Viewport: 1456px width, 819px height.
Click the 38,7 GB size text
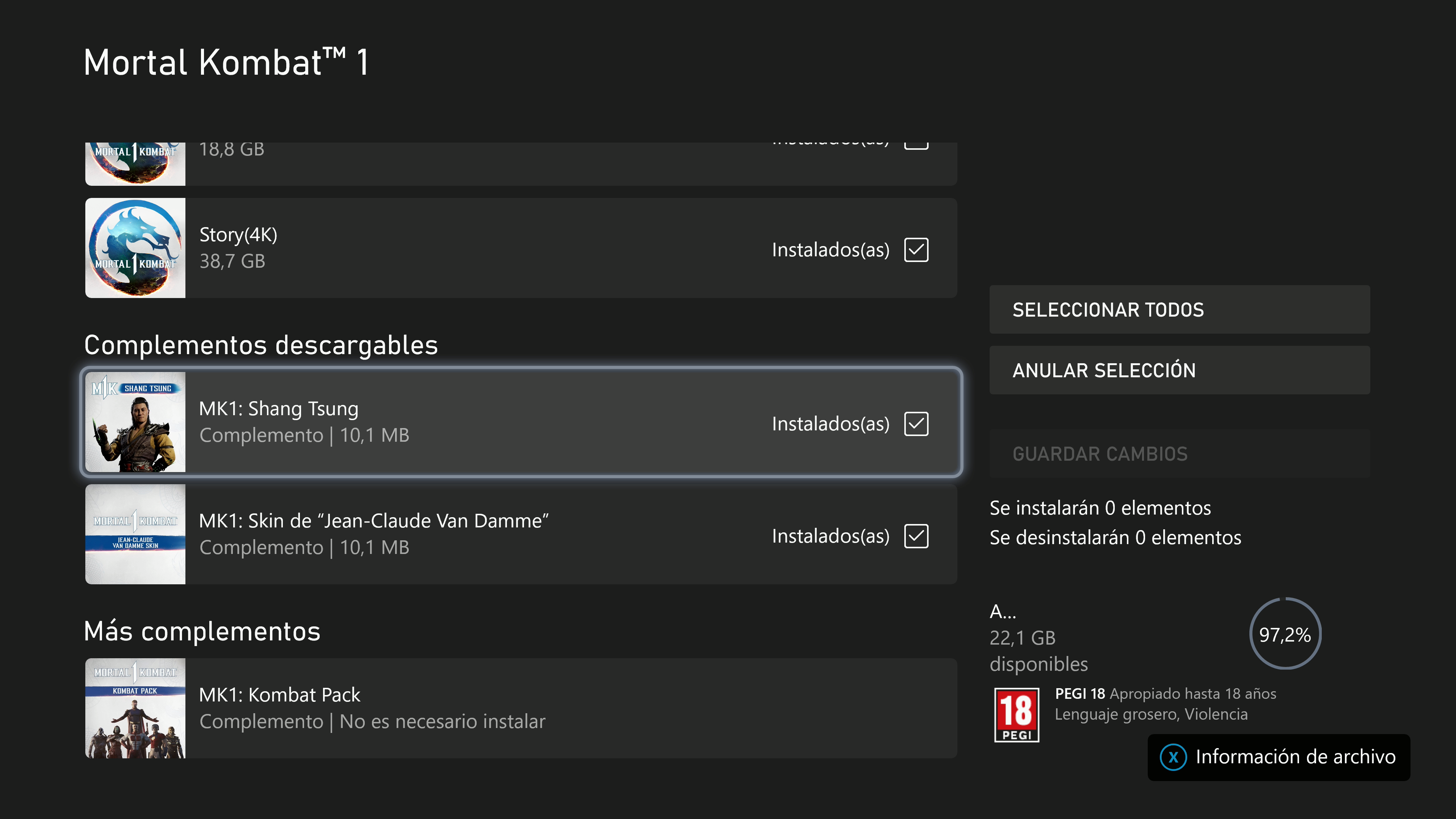(232, 261)
